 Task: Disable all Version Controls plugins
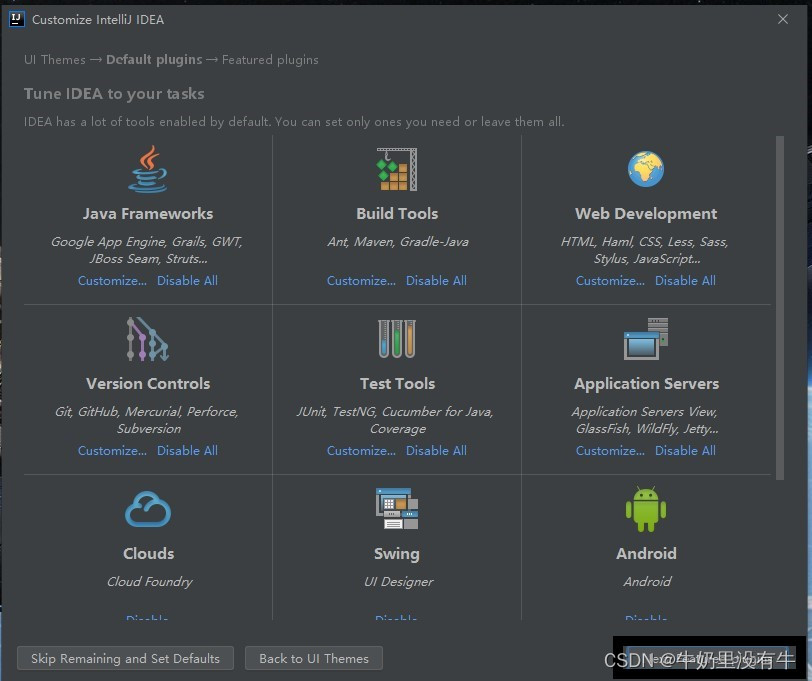click(187, 451)
